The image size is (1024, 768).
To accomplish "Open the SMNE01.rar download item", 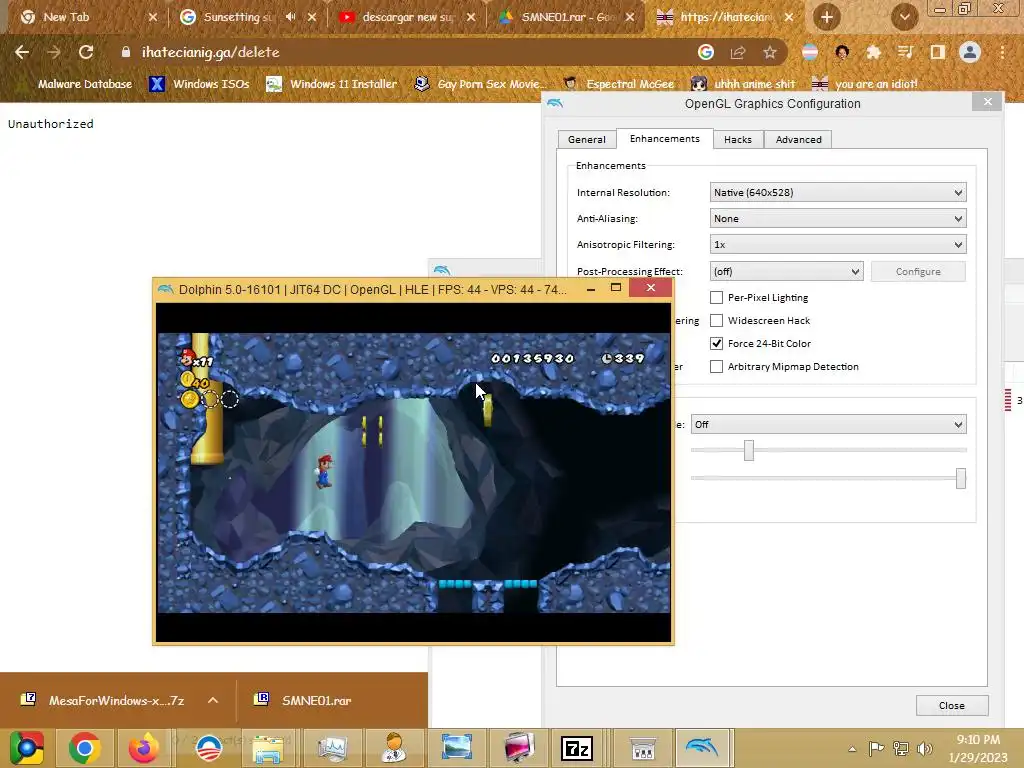I will 303,700.
